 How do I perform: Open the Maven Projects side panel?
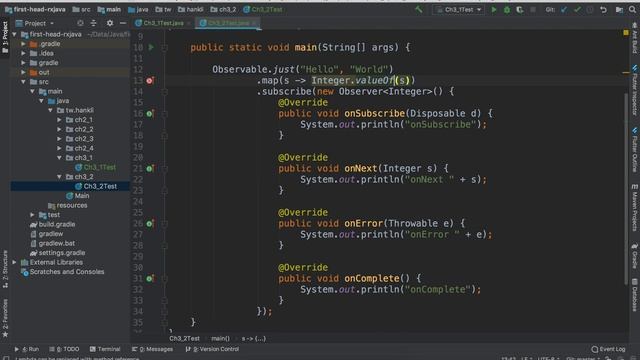[x=635, y=207]
